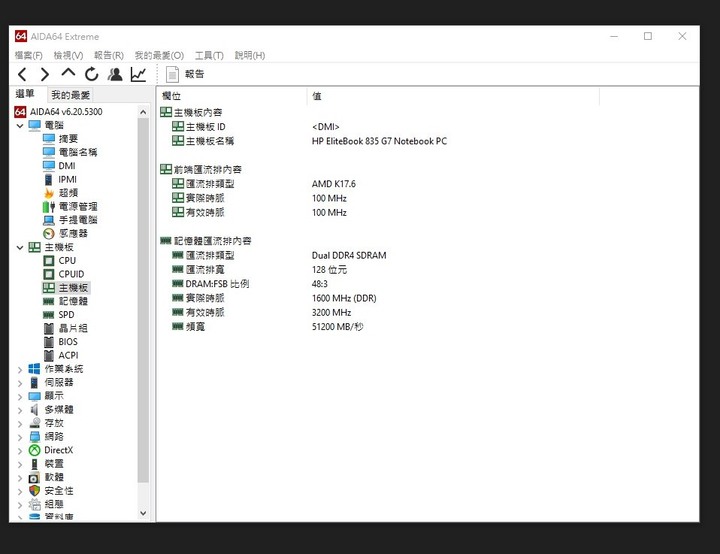720x554 pixels.
Task: Switch to the 選單 tab
Action: (x=25, y=94)
